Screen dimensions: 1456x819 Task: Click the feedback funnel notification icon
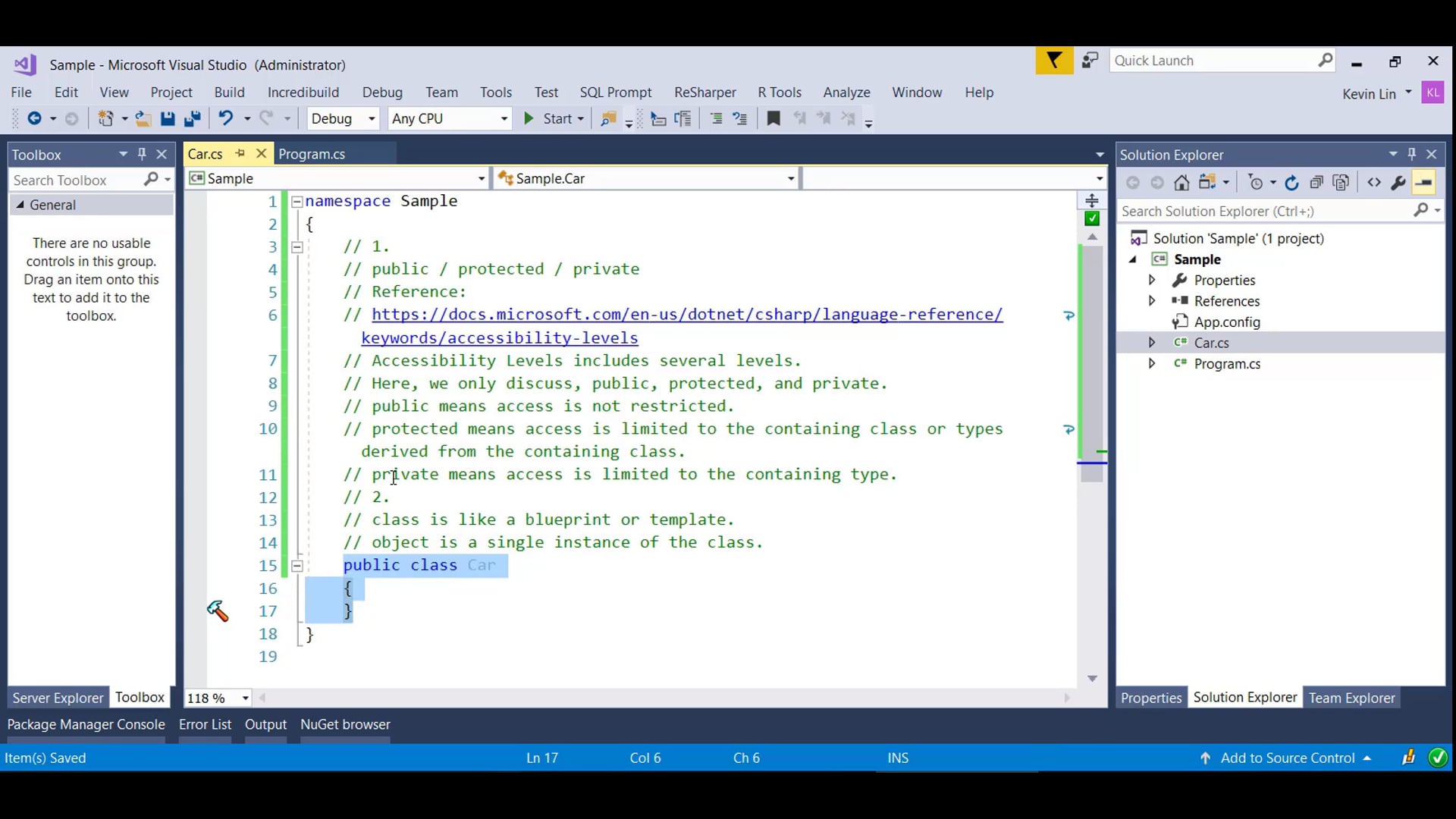click(1054, 61)
